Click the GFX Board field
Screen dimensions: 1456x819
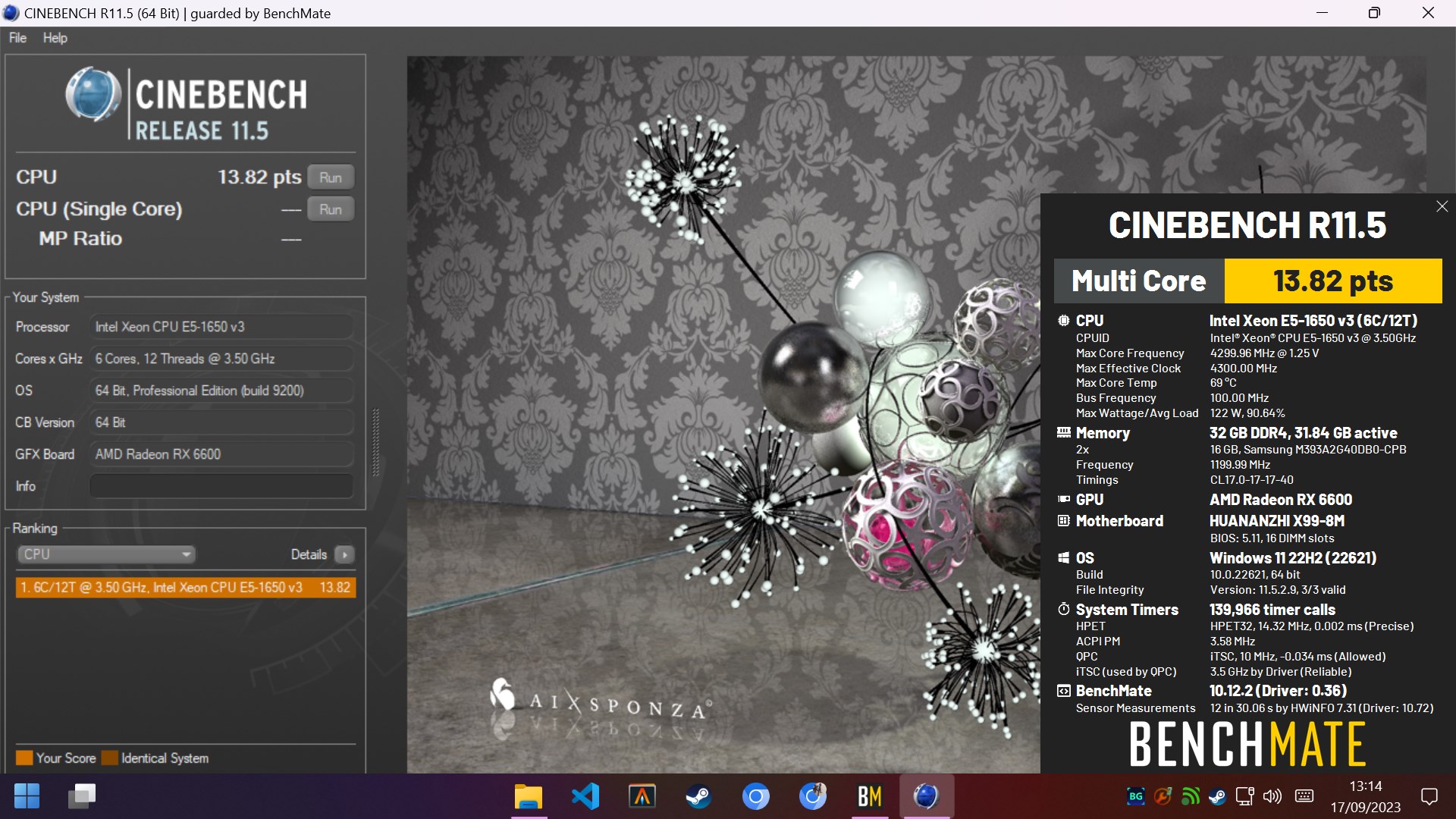coord(221,454)
